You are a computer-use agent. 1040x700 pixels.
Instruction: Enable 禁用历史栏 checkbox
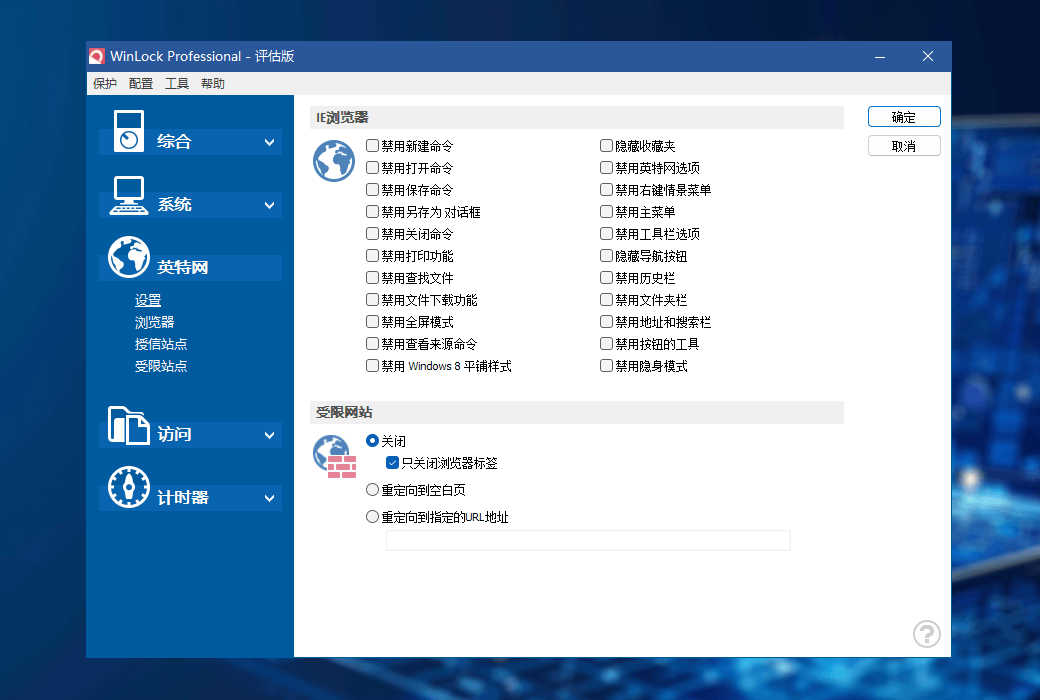point(606,277)
